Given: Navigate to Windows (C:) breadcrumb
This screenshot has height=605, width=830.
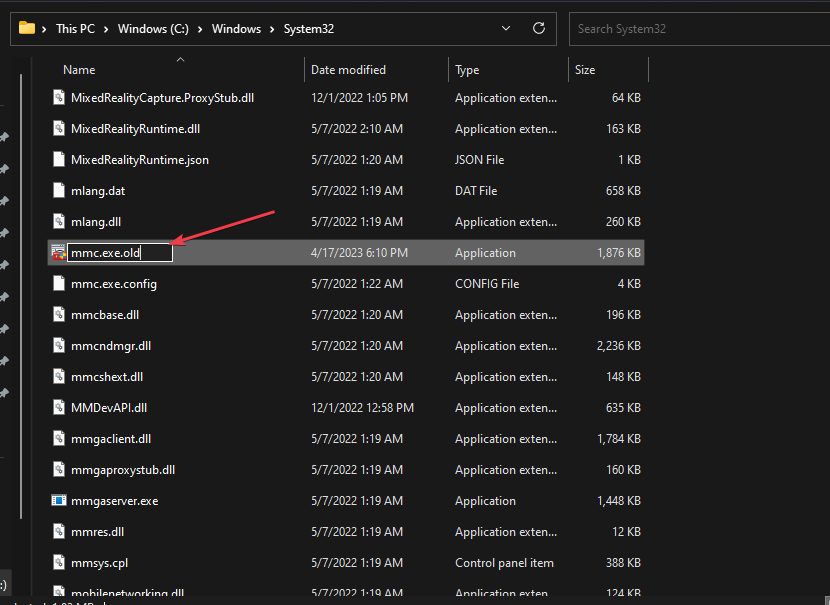Looking at the screenshot, I should coord(153,29).
